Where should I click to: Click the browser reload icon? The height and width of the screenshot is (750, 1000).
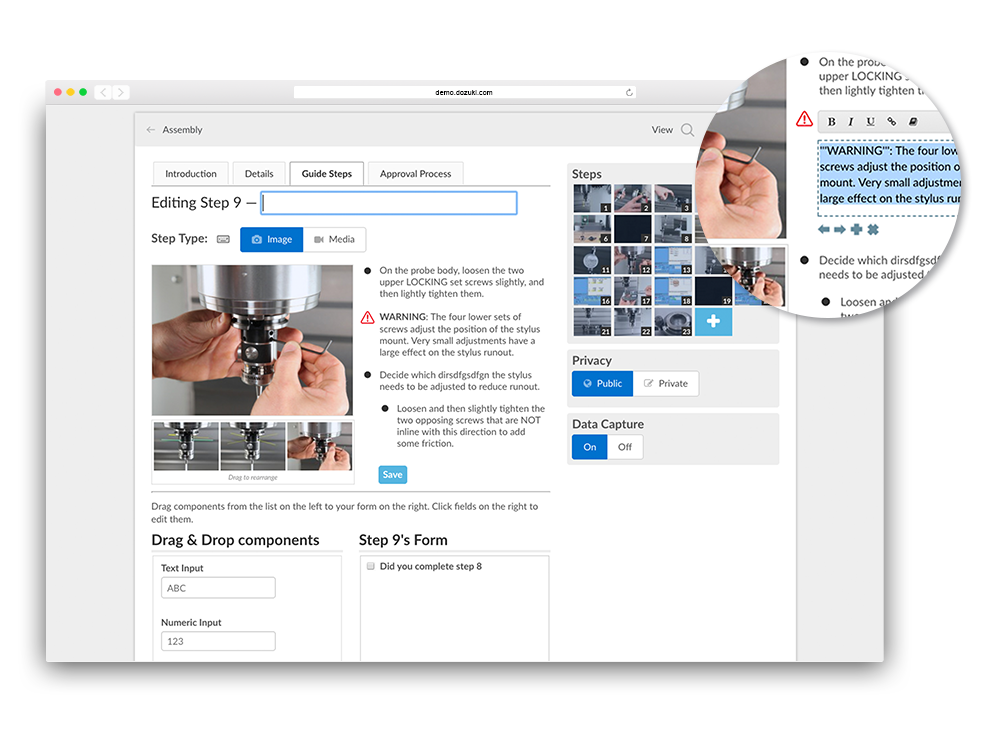click(x=629, y=93)
